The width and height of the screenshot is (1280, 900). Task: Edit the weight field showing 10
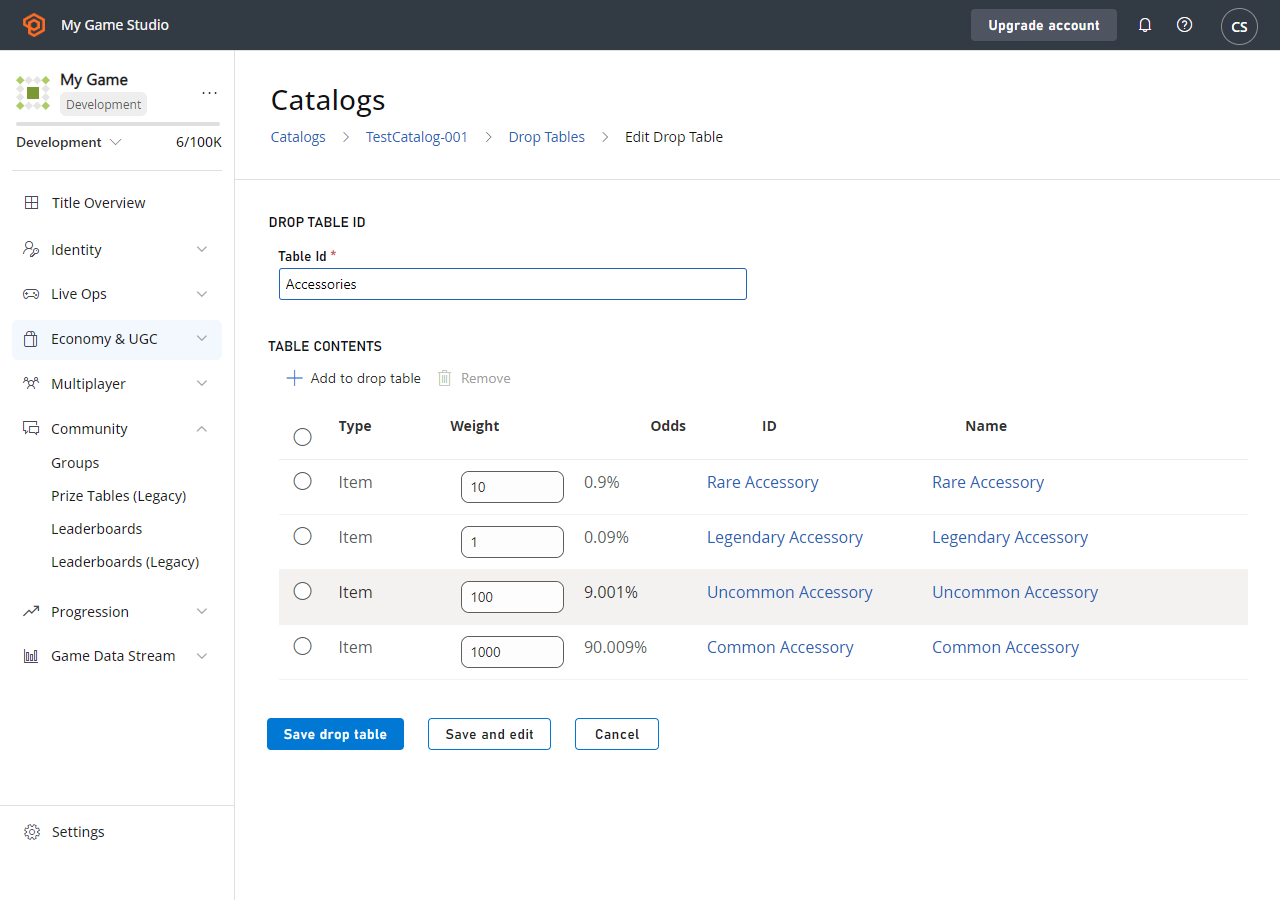512,487
